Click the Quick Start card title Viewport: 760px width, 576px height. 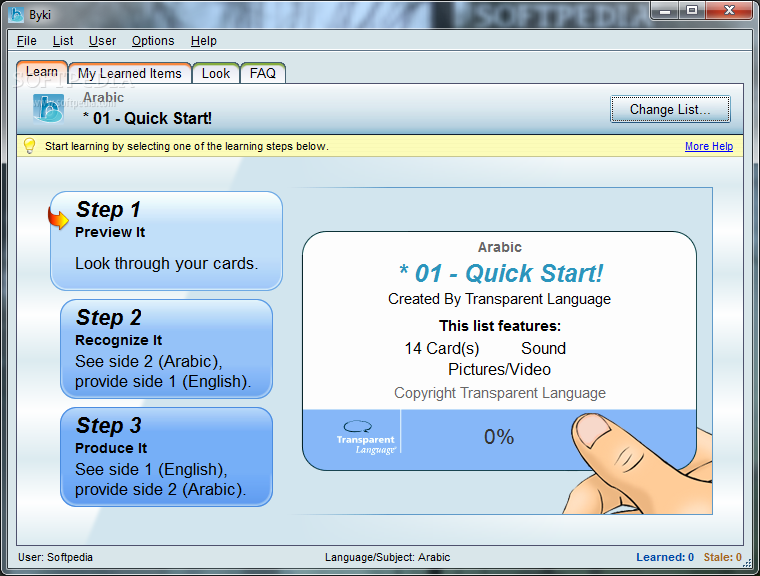(500, 273)
